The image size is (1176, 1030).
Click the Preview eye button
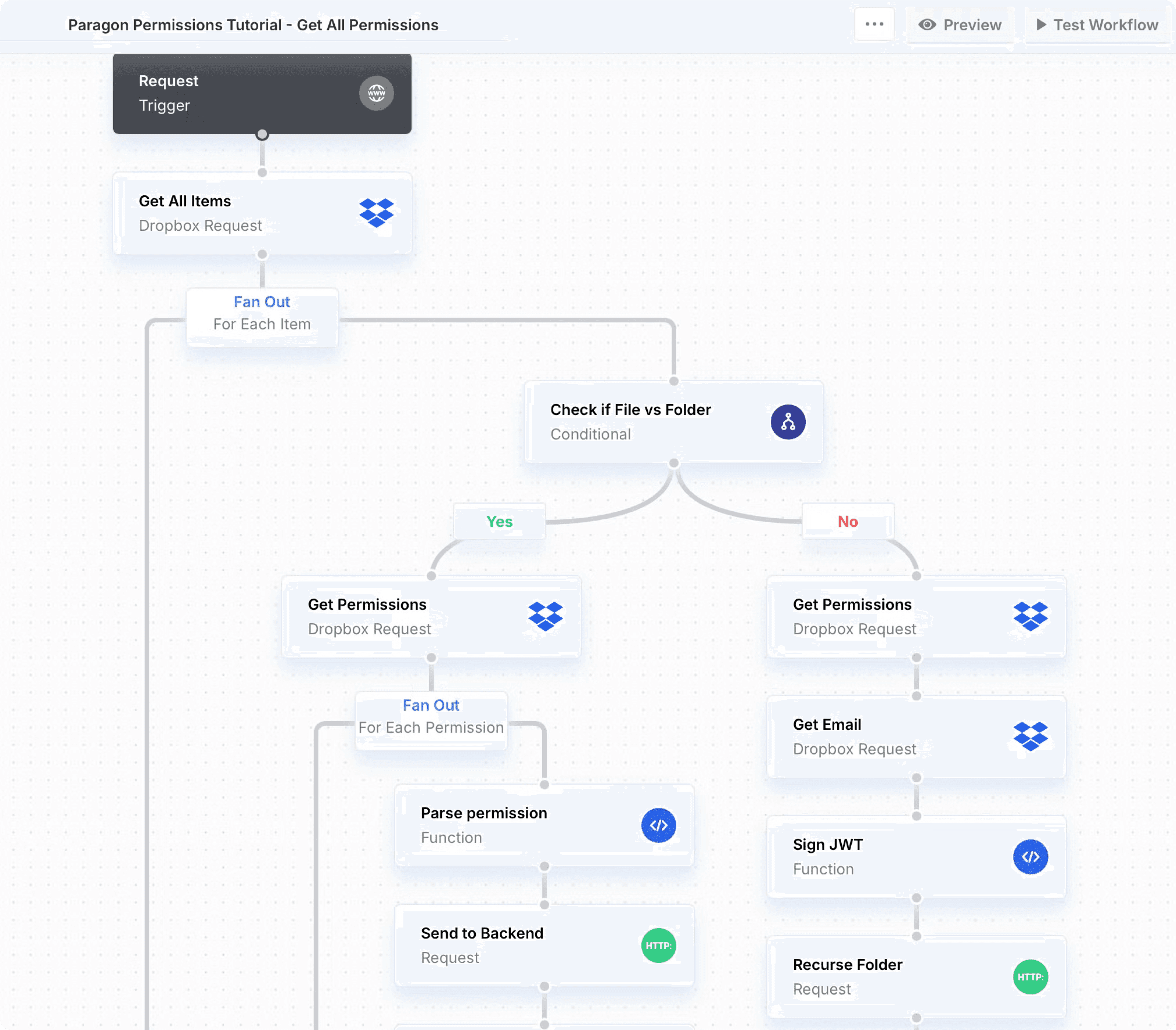click(959, 25)
